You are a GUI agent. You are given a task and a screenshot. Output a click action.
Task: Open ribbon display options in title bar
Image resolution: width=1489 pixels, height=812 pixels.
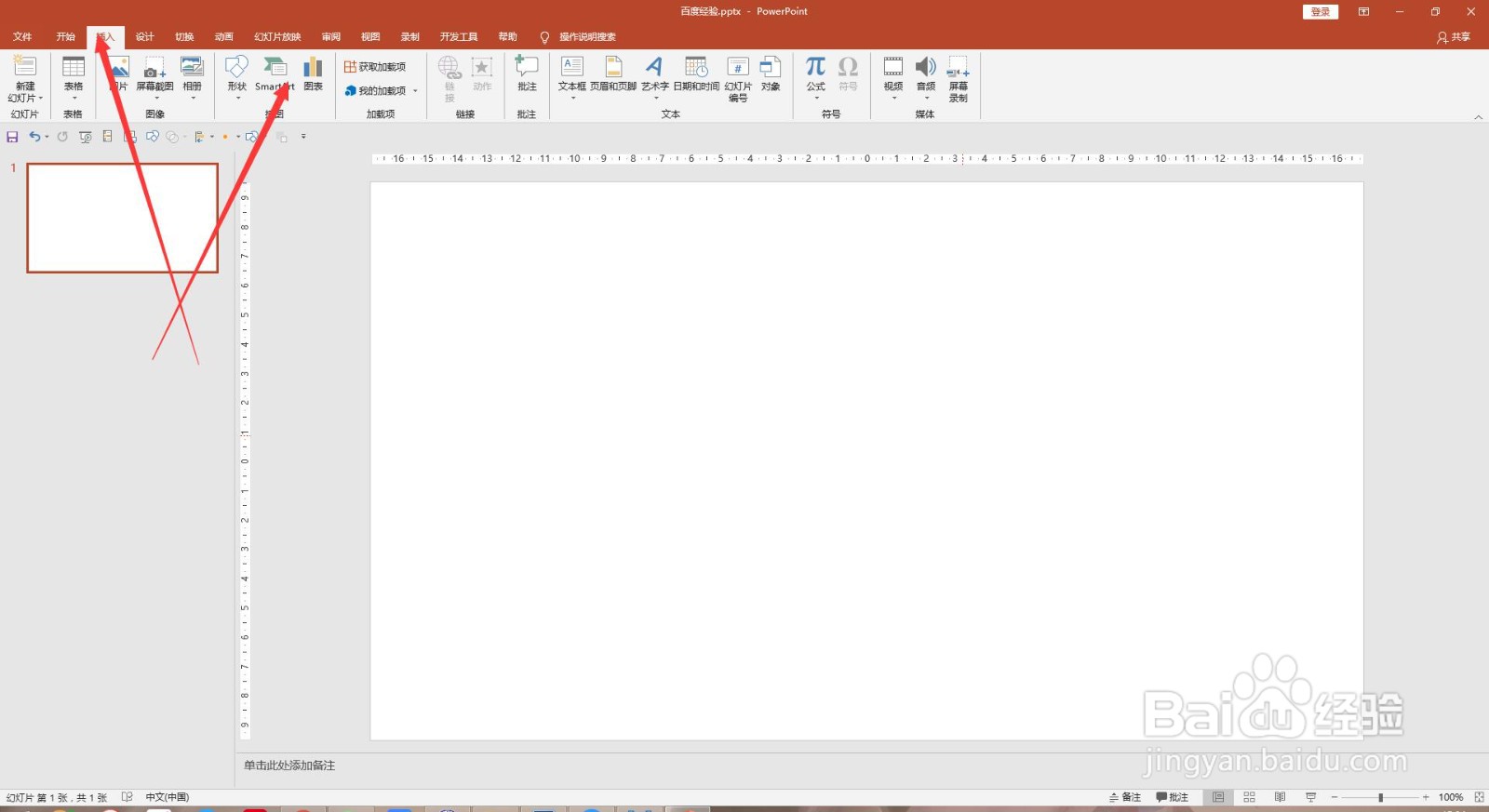pos(1363,12)
